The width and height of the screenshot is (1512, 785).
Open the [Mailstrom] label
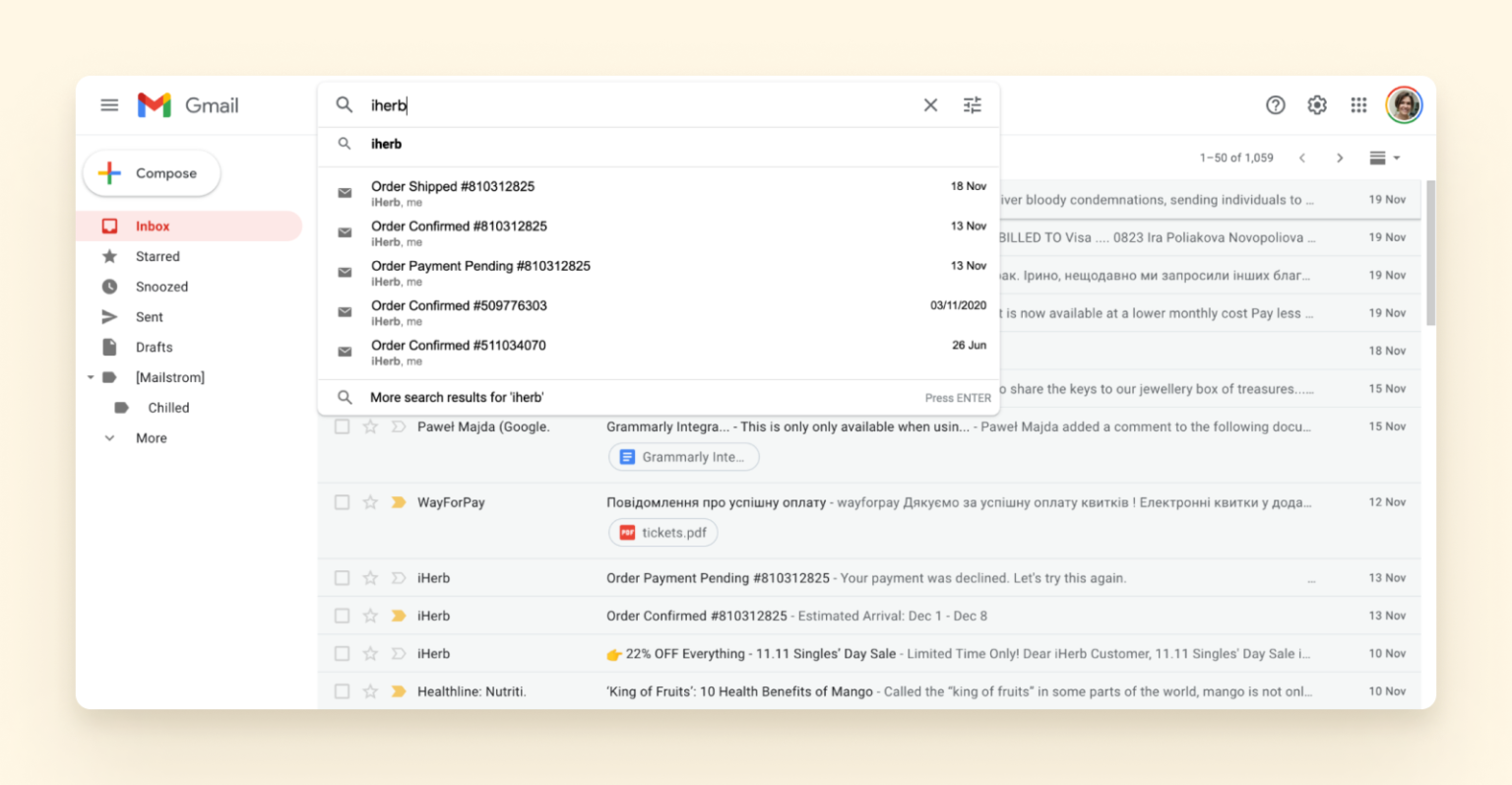click(x=170, y=377)
